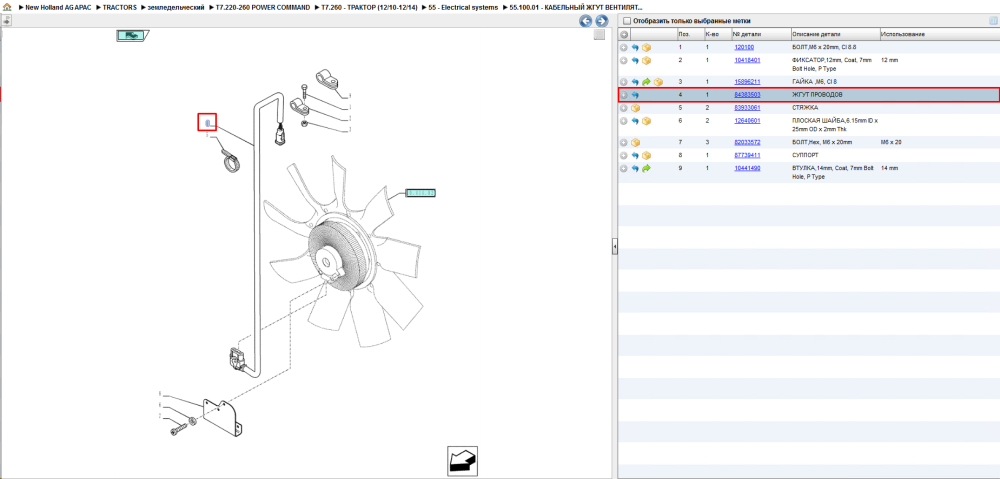
Task: Click the small square button under navigation arrows
Action: pyautogui.click(x=599, y=35)
